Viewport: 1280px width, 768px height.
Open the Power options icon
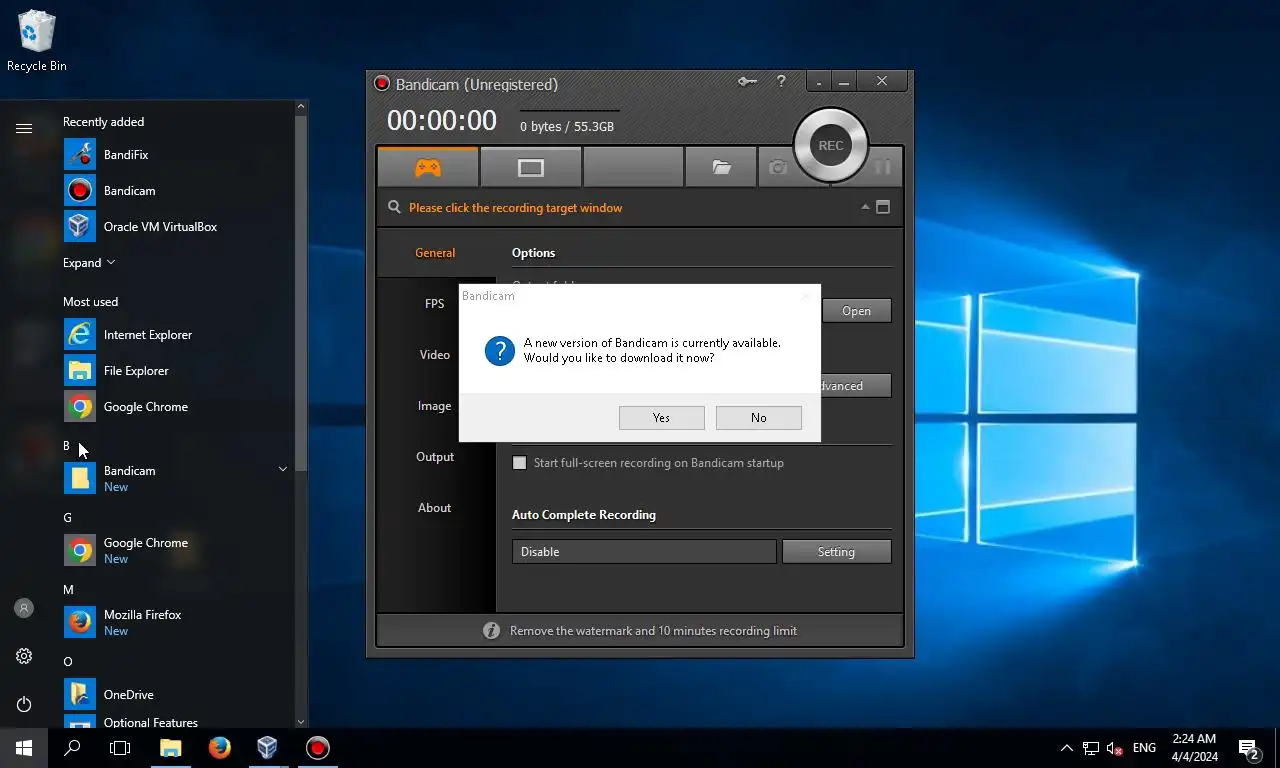pyautogui.click(x=24, y=704)
